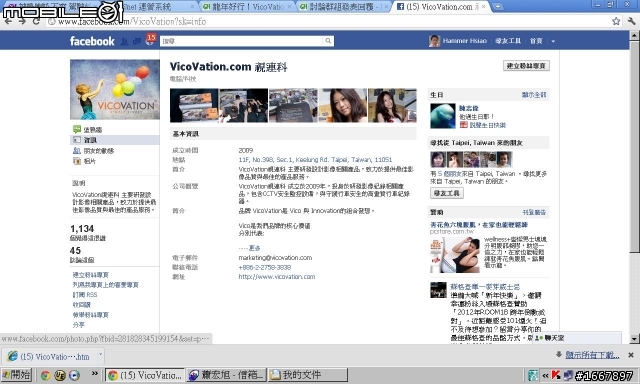Open second sponsored ad title link

(485, 287)
